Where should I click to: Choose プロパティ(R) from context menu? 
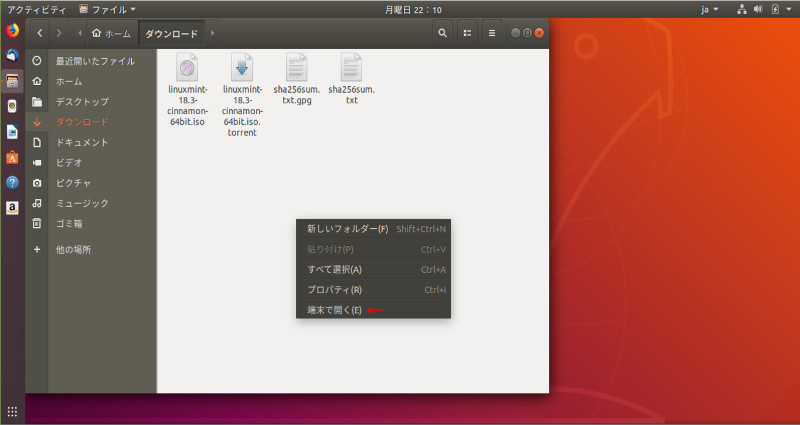coord(373,290)
